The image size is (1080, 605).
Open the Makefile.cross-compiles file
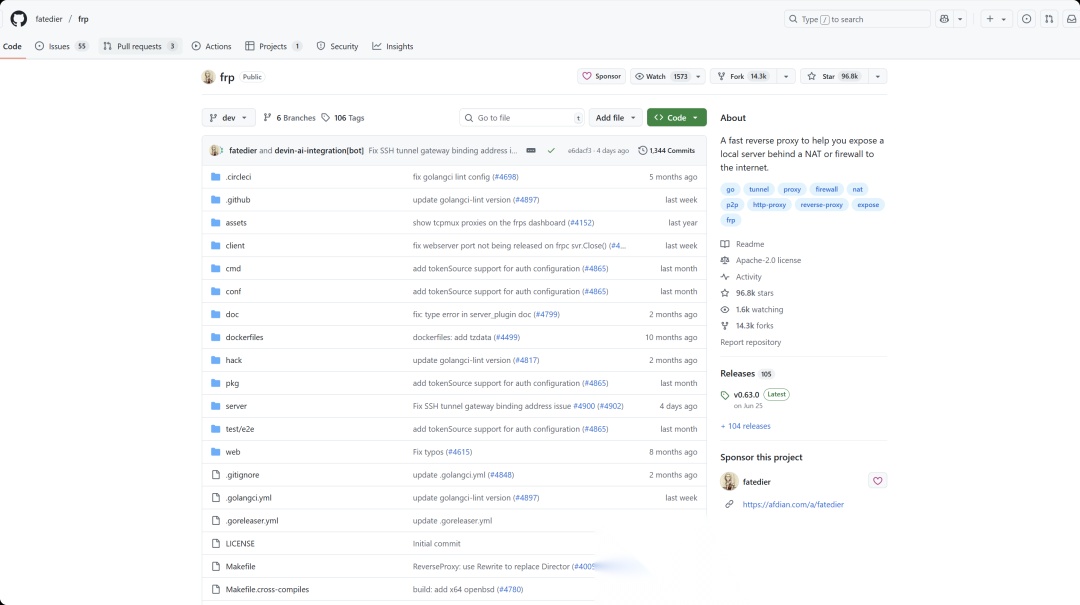tap(267, 589)
